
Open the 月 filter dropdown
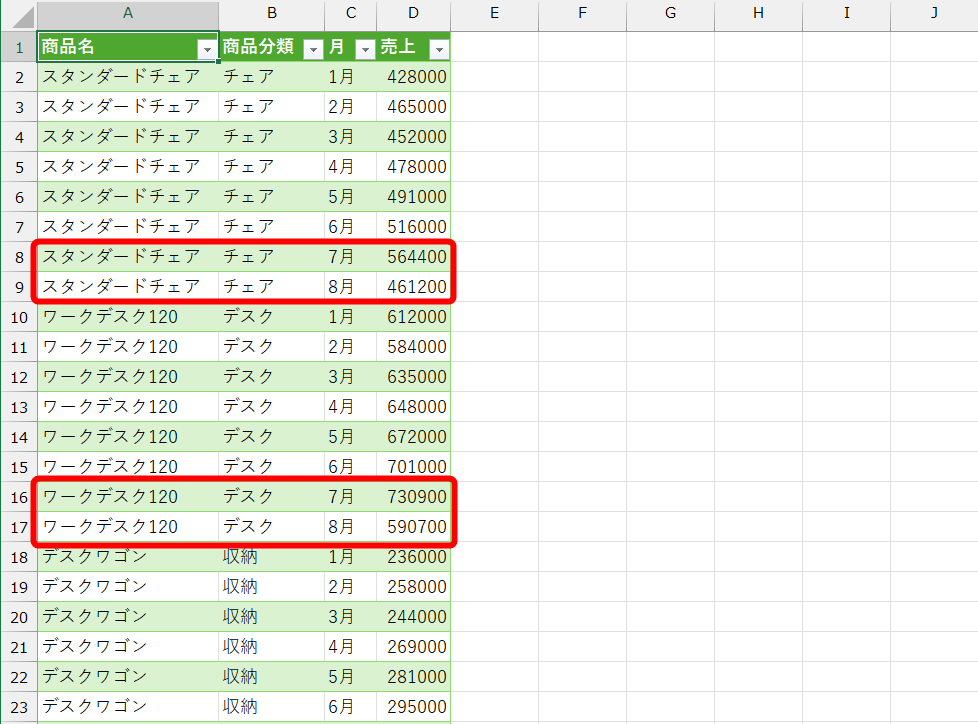[366, 49]
